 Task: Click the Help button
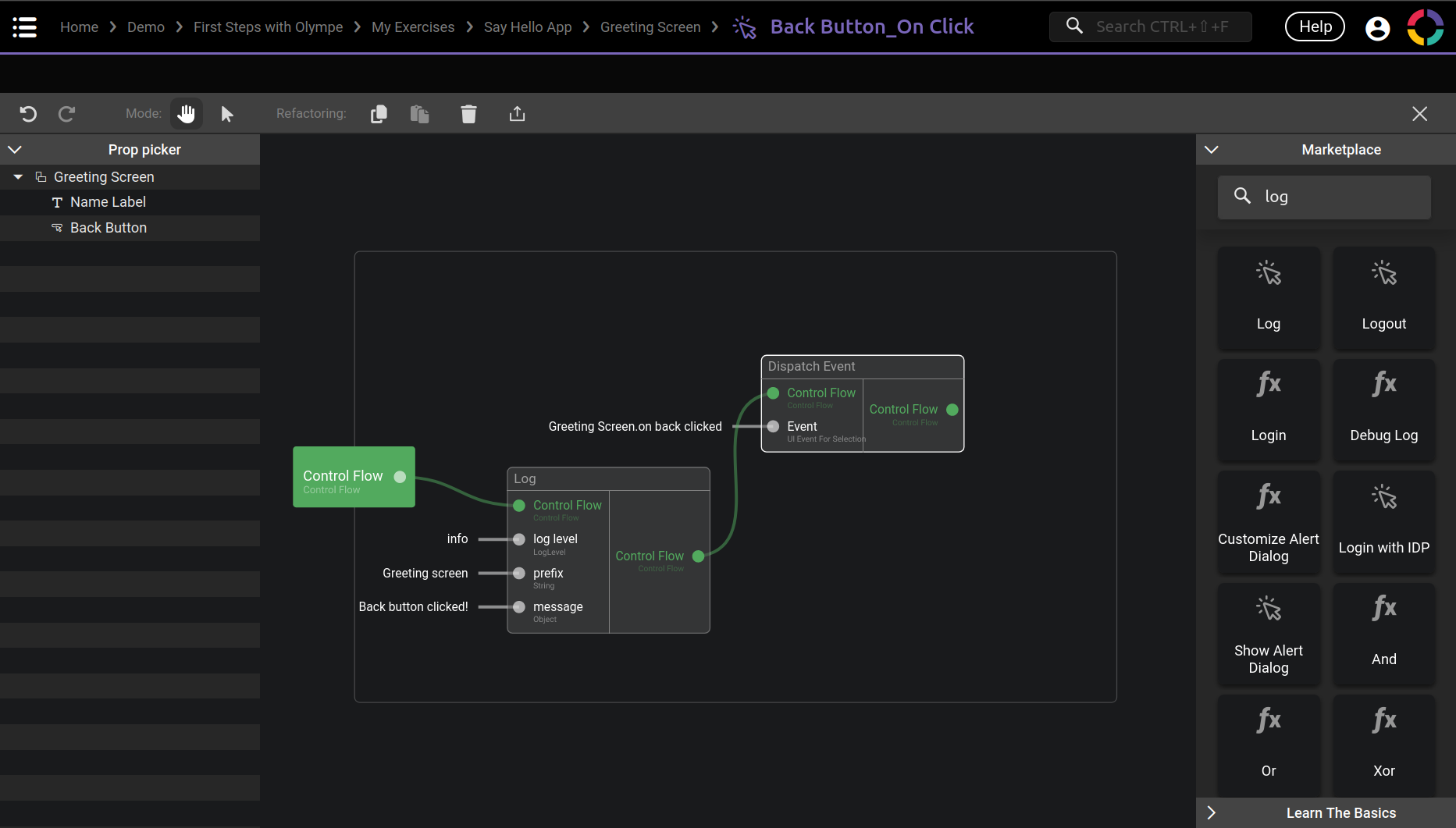[x=1315, y=27]
